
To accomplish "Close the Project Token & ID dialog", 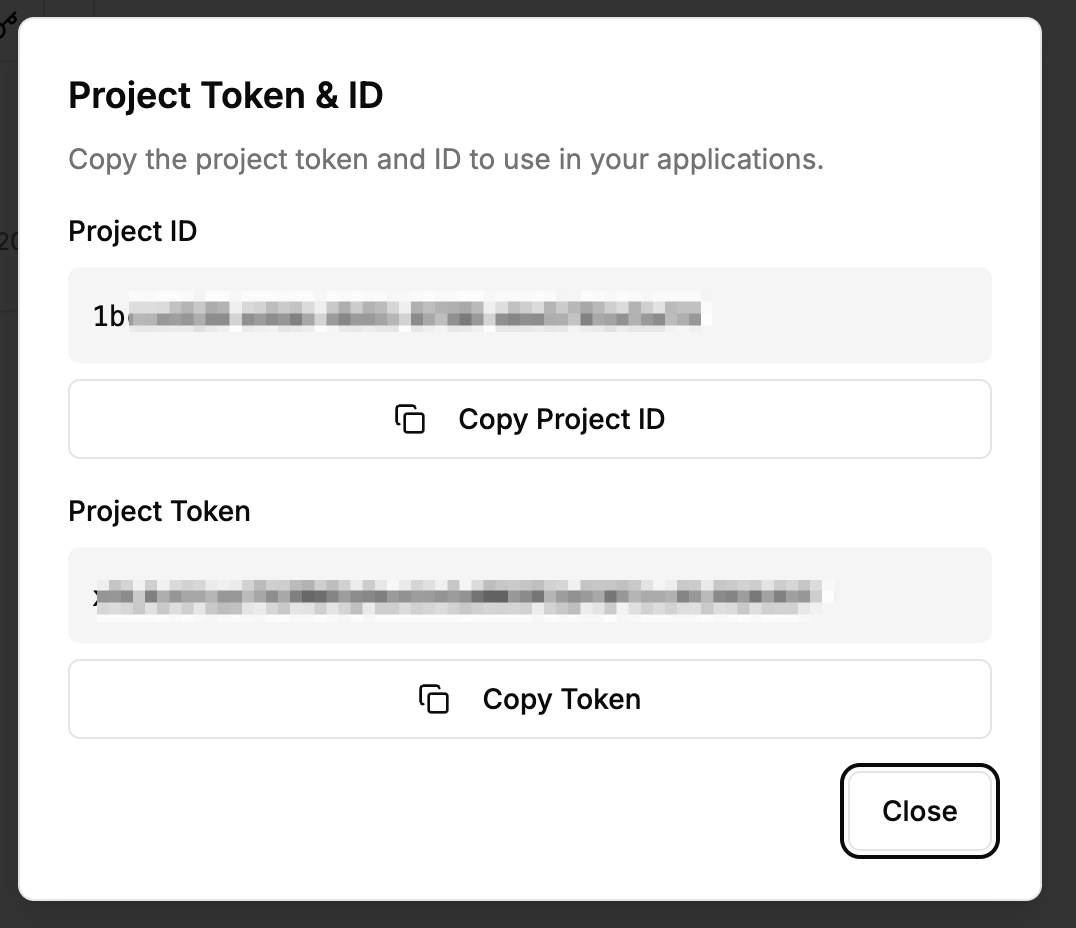I will pos(918,811).
